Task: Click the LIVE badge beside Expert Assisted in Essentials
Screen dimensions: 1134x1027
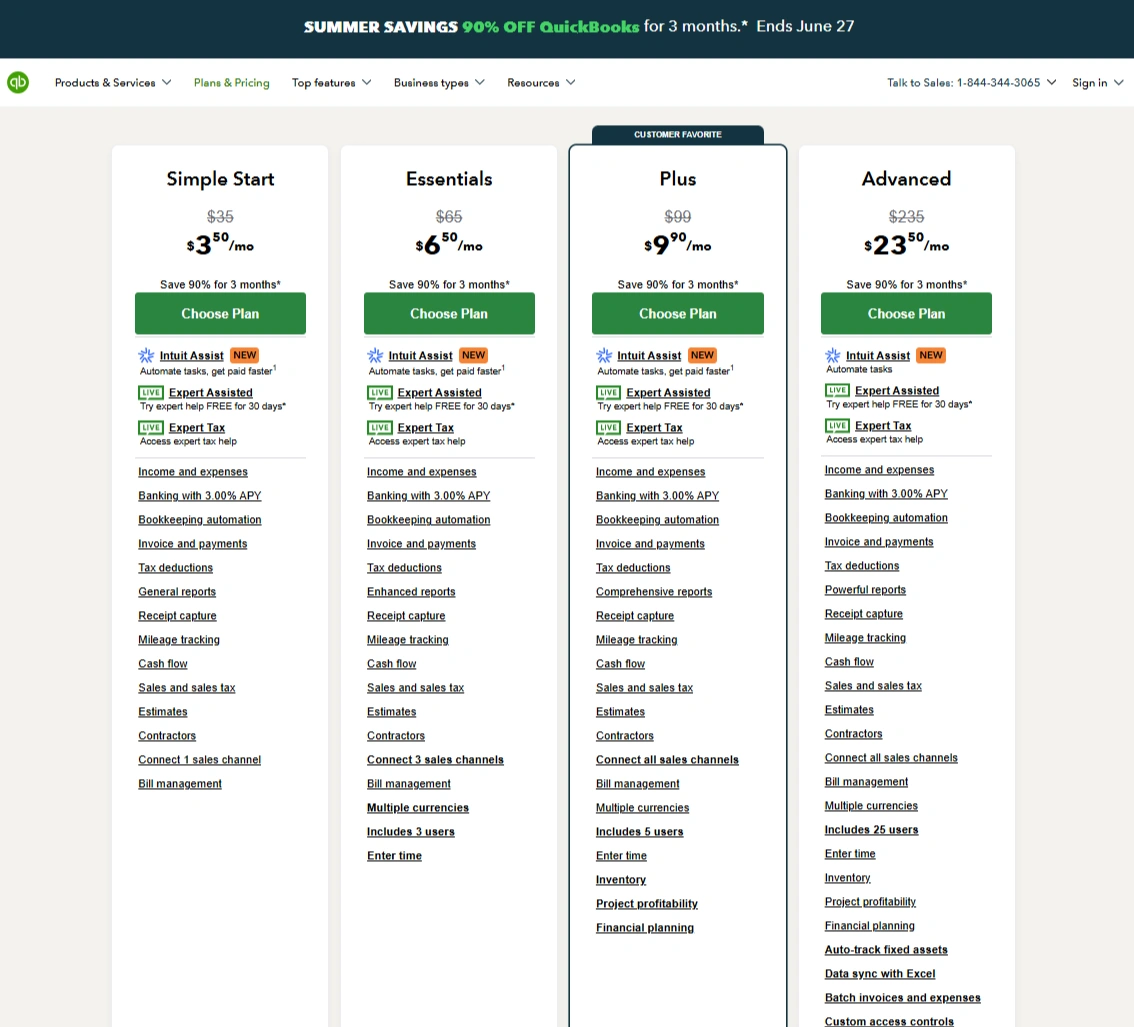Action: [x=380, y=393]
